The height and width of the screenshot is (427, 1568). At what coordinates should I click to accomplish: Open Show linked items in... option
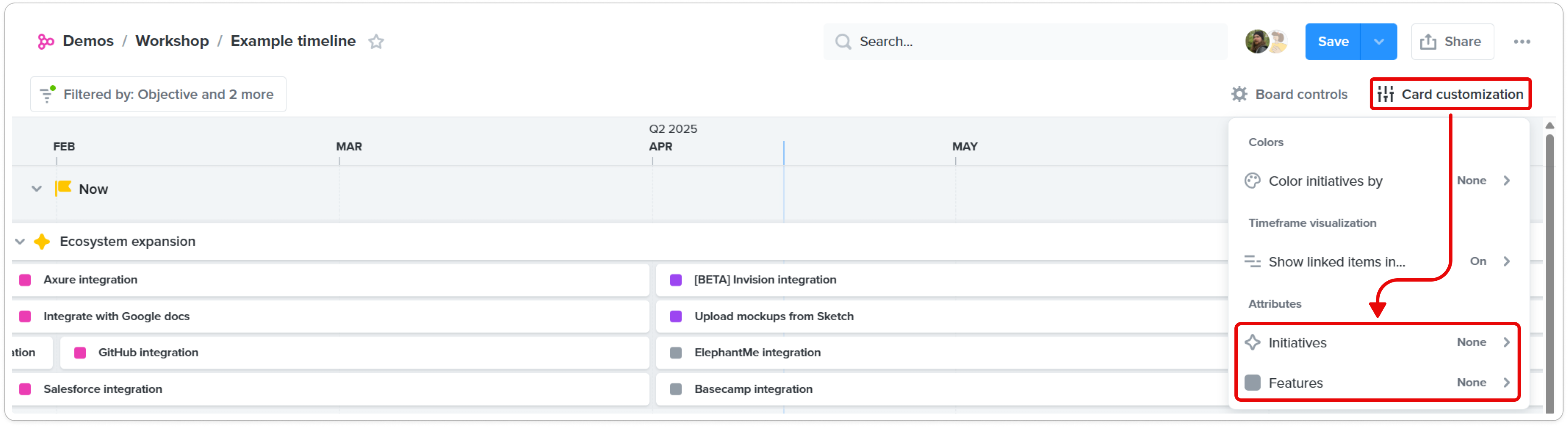(x=1378, y=261)
